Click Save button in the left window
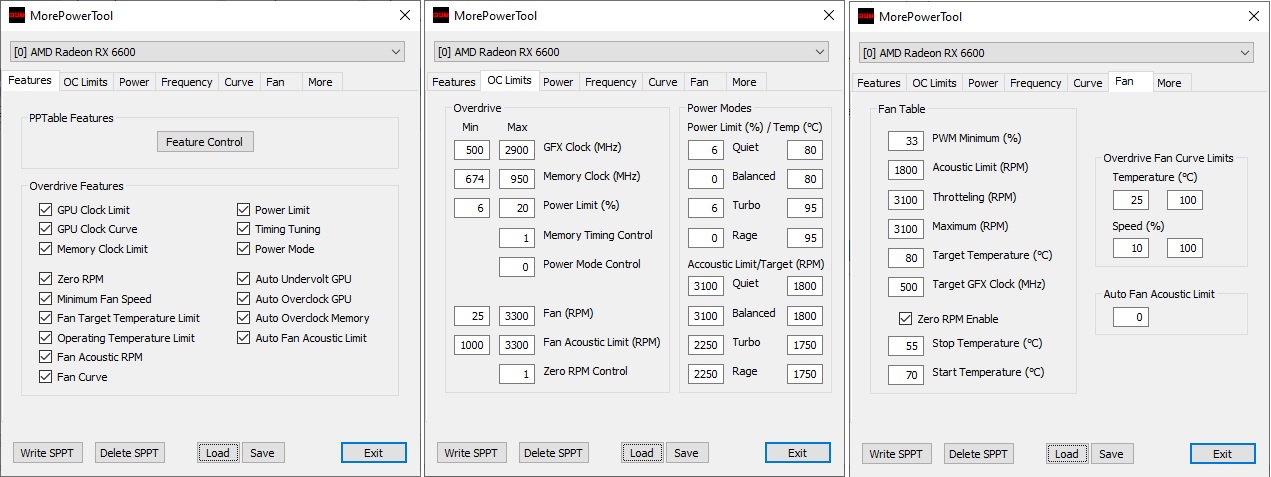Image resolution: width=1271 pixels, height=477 pixels. tap(262, 453)
